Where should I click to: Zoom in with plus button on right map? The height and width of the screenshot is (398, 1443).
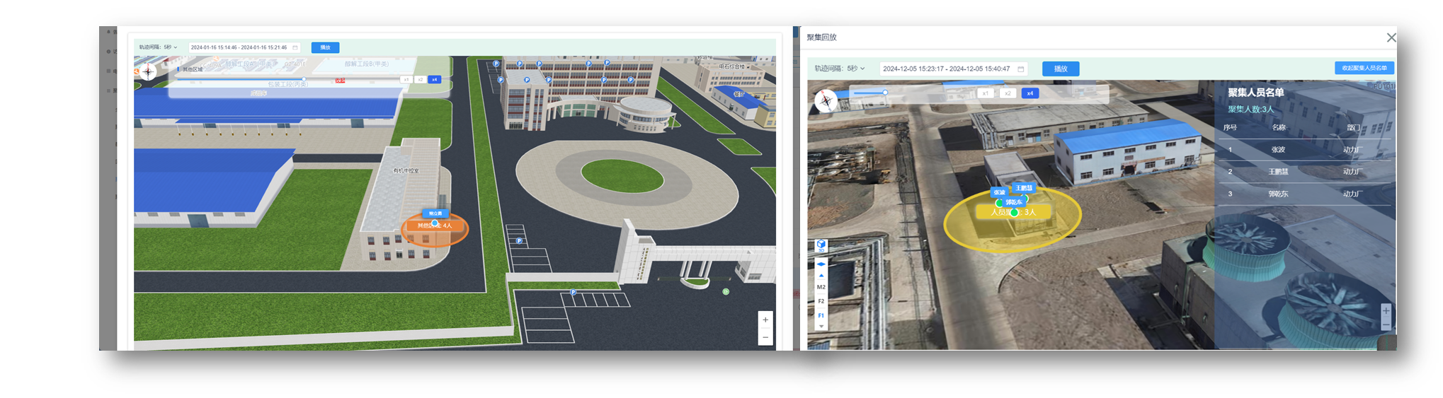point(1386,312)
